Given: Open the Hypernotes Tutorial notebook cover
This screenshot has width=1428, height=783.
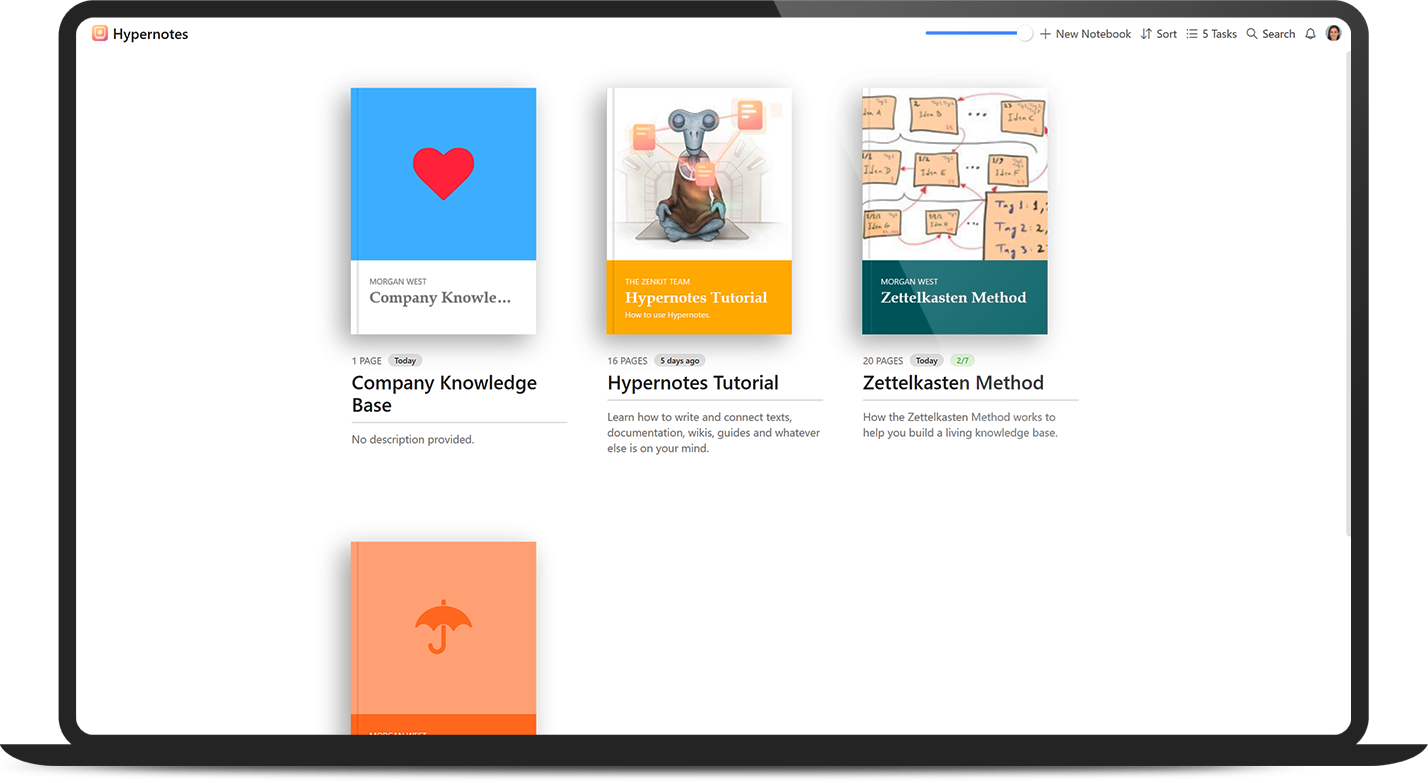Looking at the screenshot, I should 699,211.
